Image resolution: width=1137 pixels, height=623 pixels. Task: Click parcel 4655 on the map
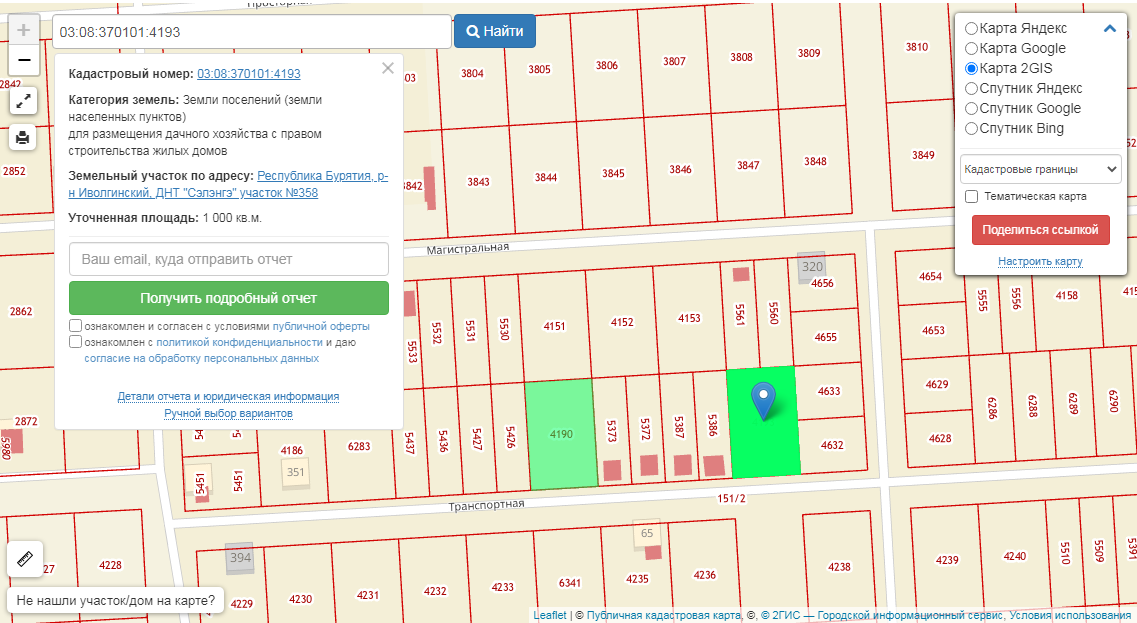click(x=825, y=337)
